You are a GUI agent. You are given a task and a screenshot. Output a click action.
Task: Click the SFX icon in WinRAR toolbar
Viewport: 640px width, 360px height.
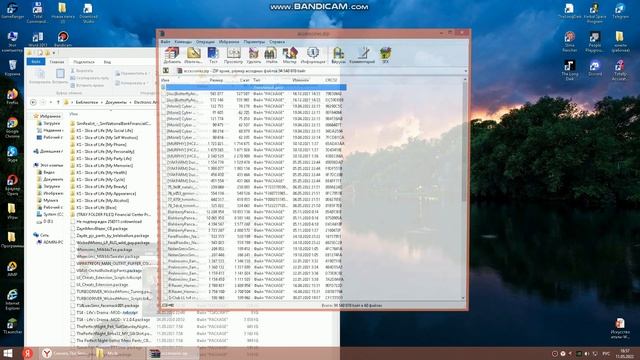point(385,55)
